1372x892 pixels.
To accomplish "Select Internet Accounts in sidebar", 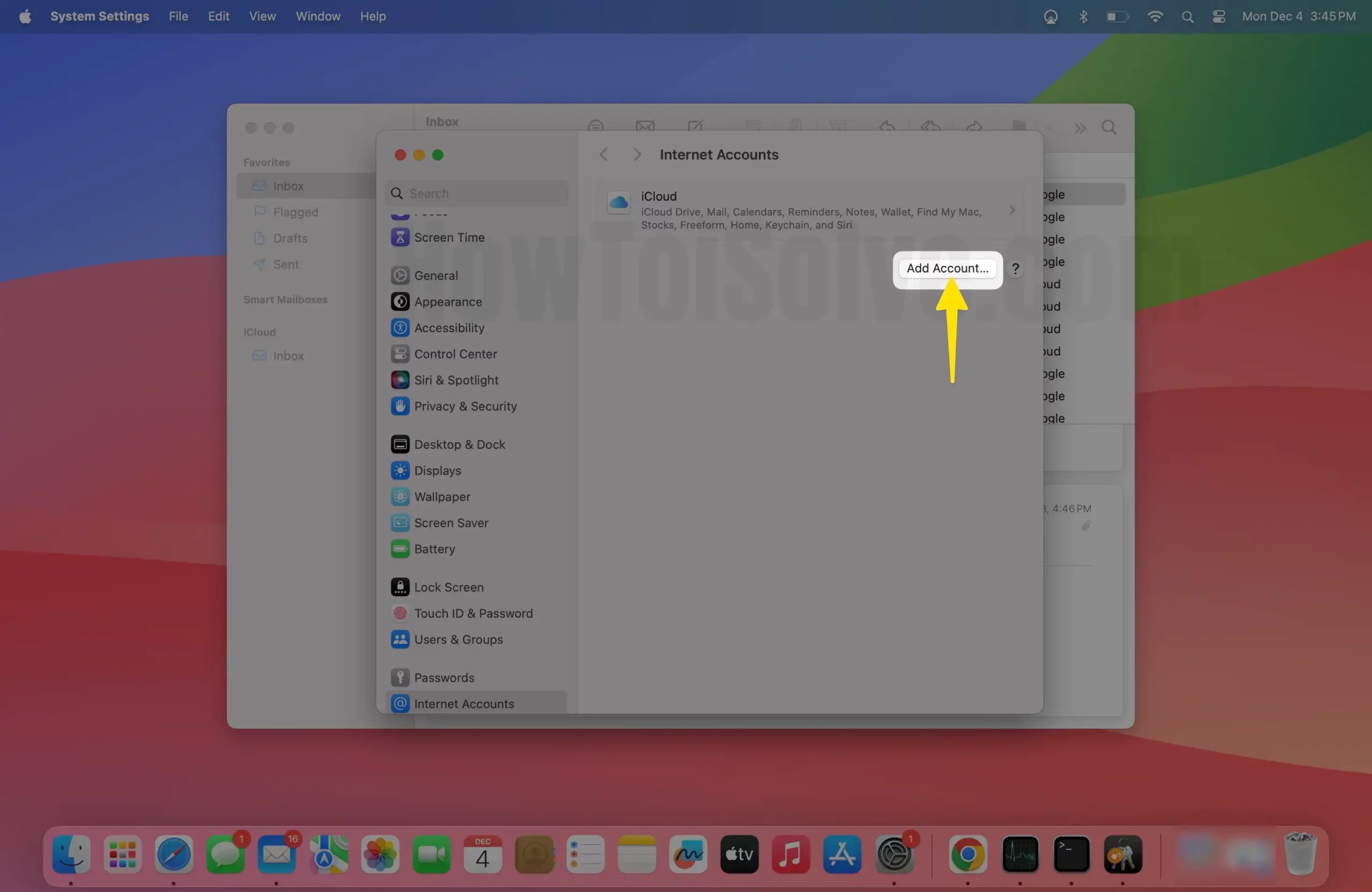I will pyautogui.click(x=464, y=703).
